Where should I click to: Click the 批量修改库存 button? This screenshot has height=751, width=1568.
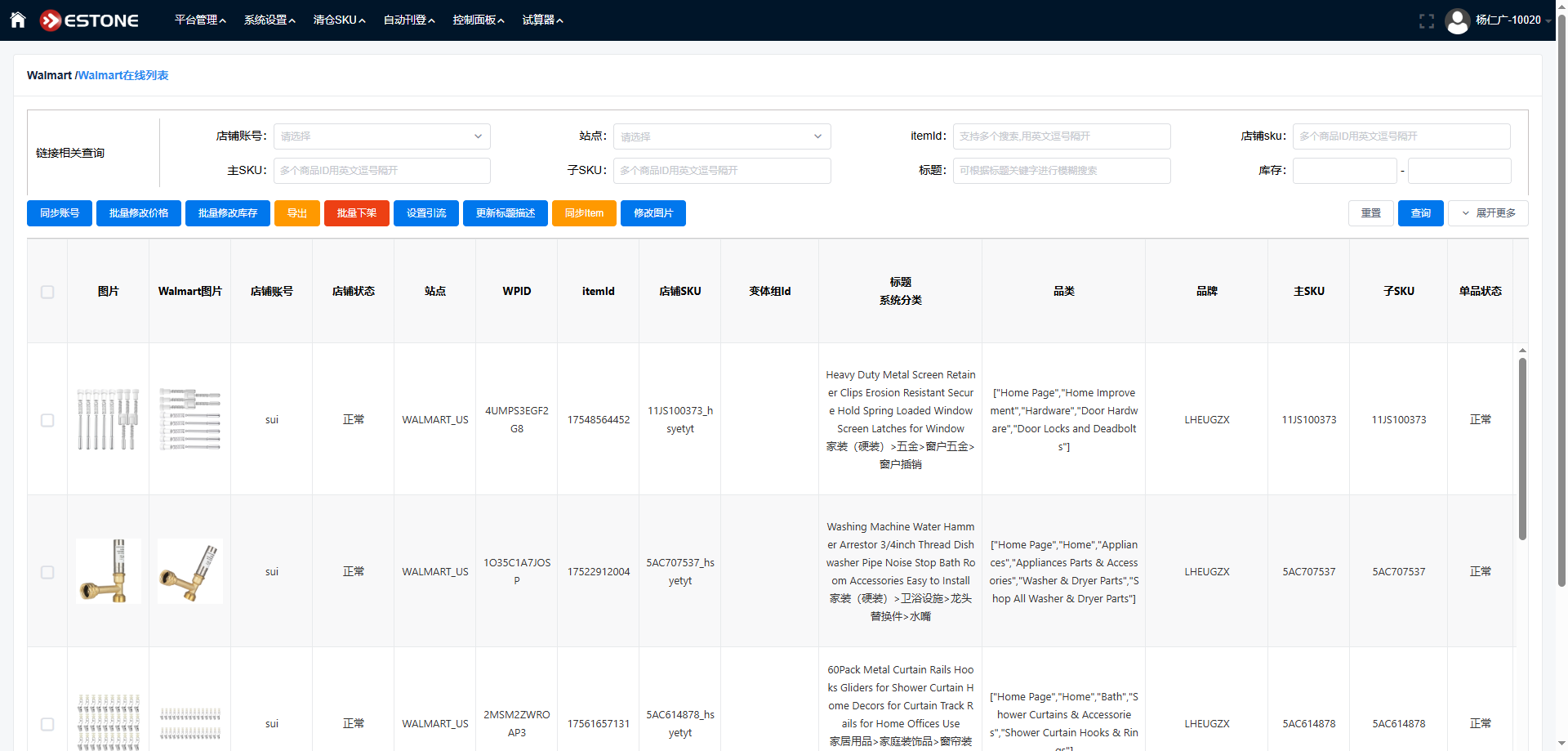coord(228,213)
